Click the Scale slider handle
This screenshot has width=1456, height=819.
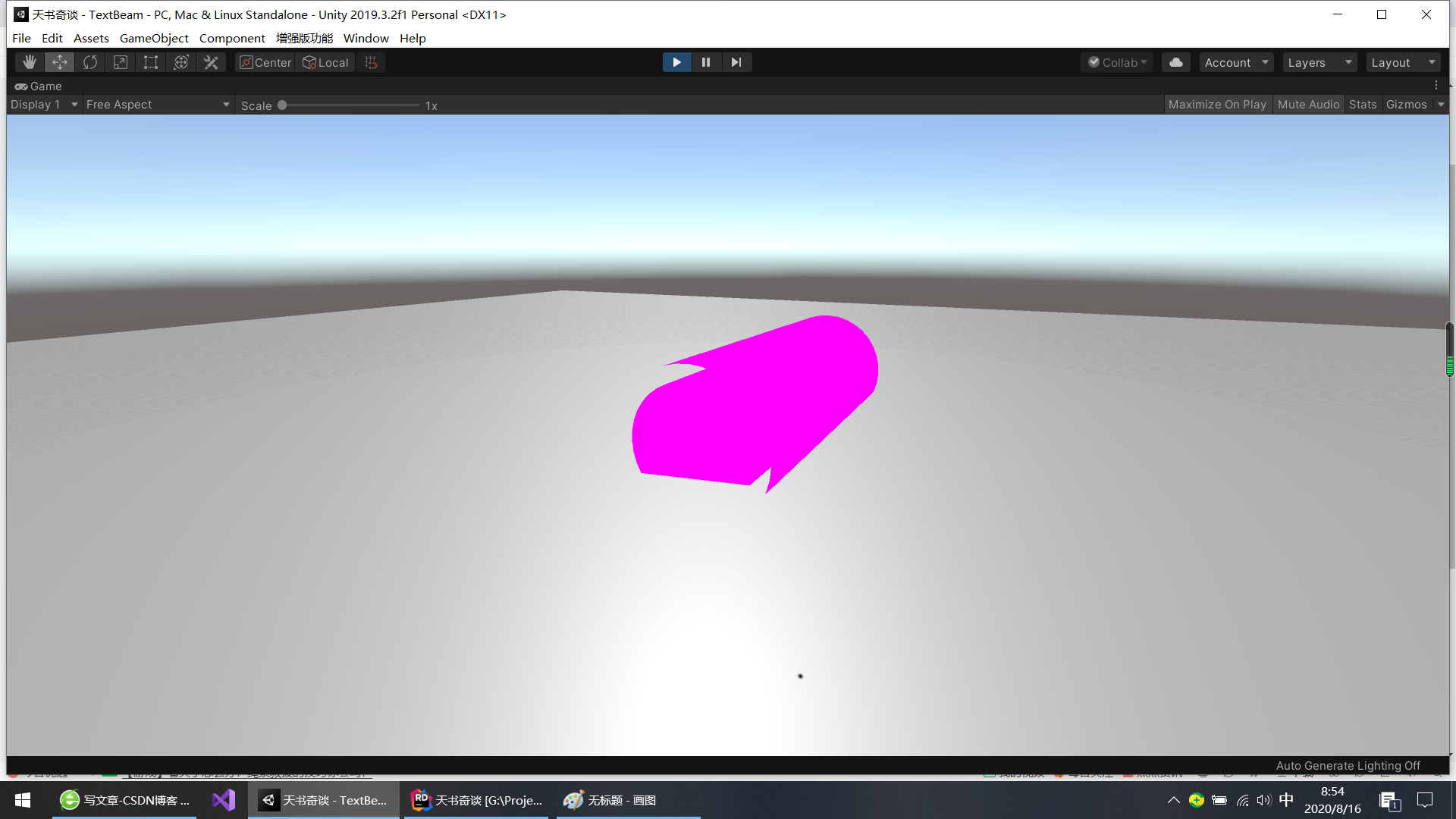point(282,105)
